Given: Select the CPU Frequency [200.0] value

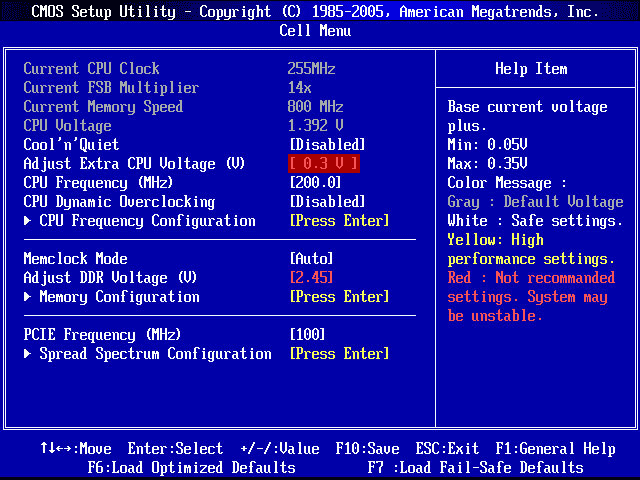Looking at the screenshot, I should pyautogui.click(x=315, y=182).
